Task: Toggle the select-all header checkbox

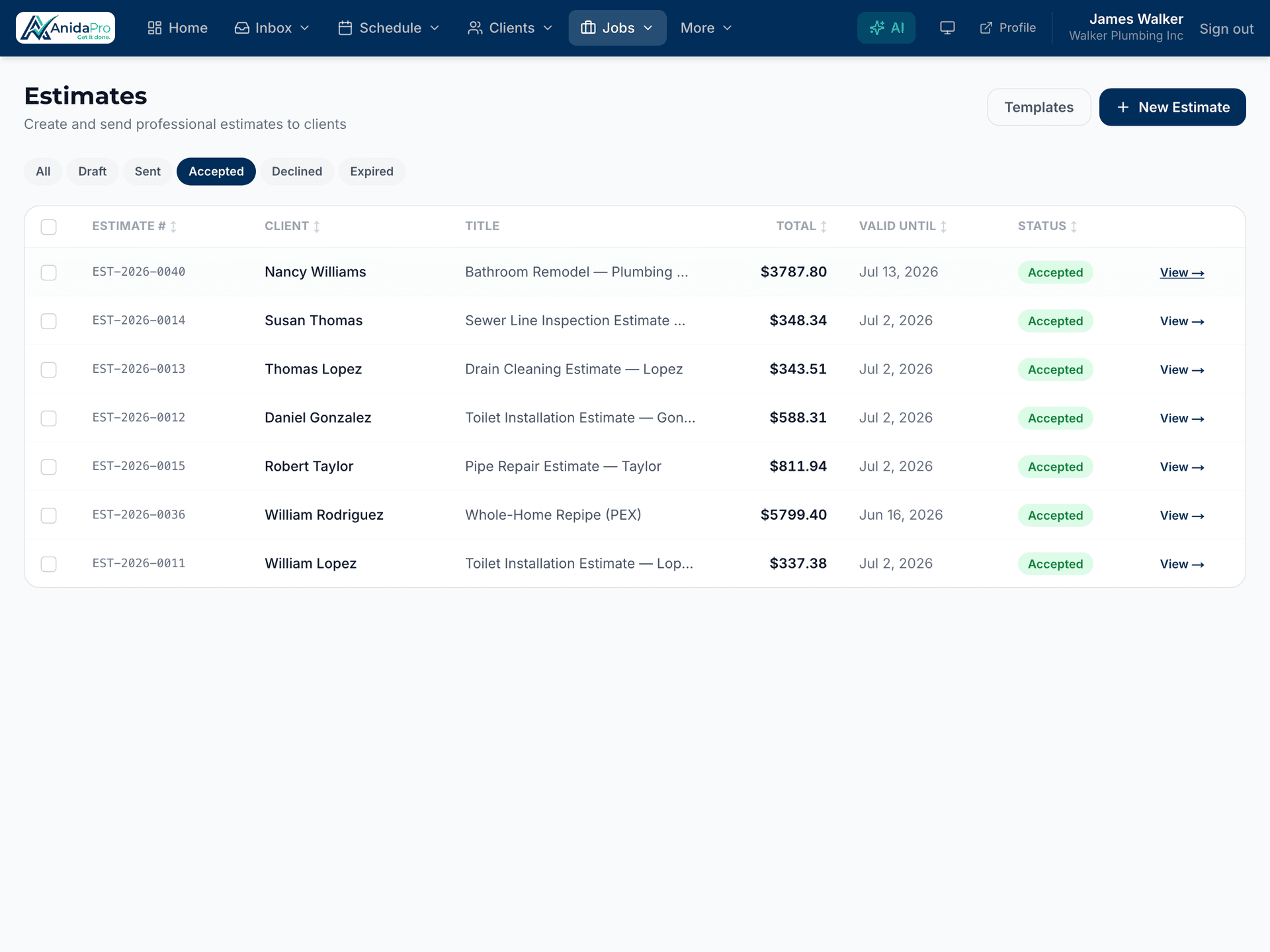Action: [x=48, y=227]
